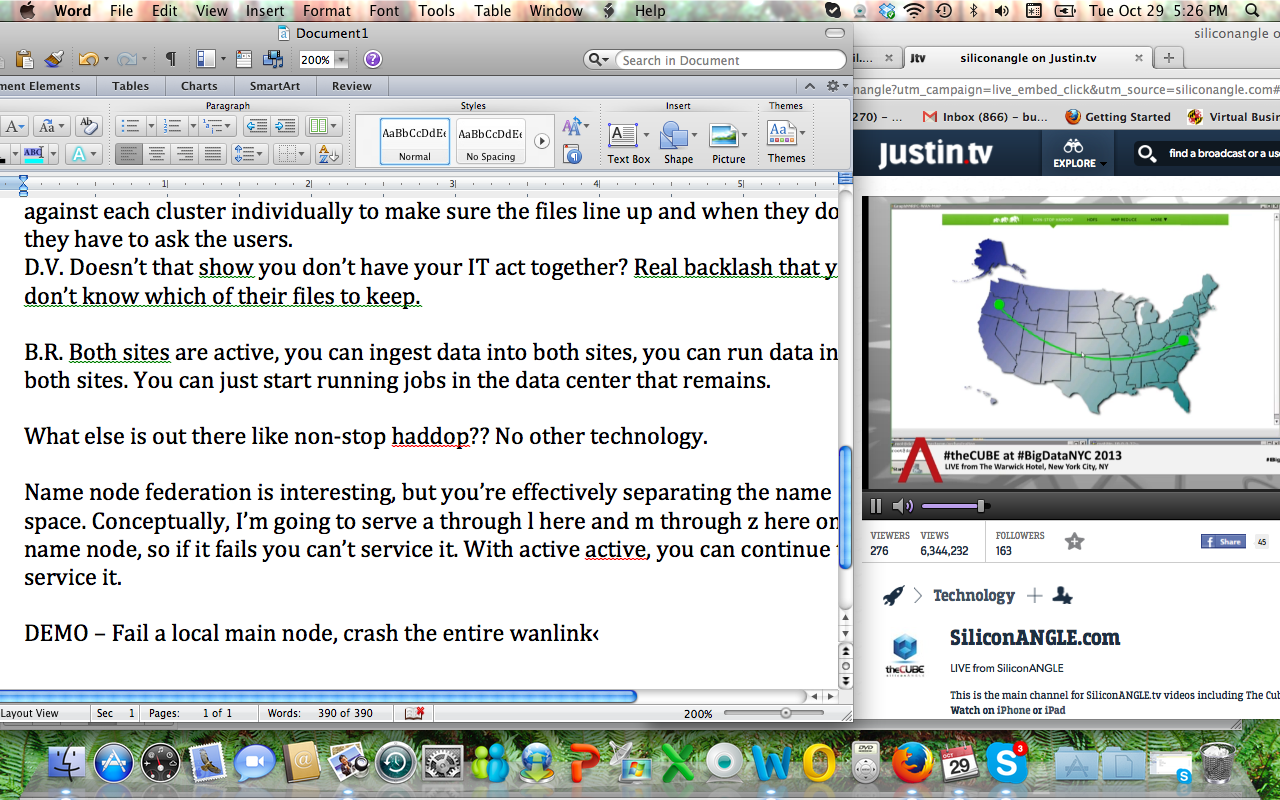1280x800 pixels.
Task: Toggle align text right
Action: (185, 154)
